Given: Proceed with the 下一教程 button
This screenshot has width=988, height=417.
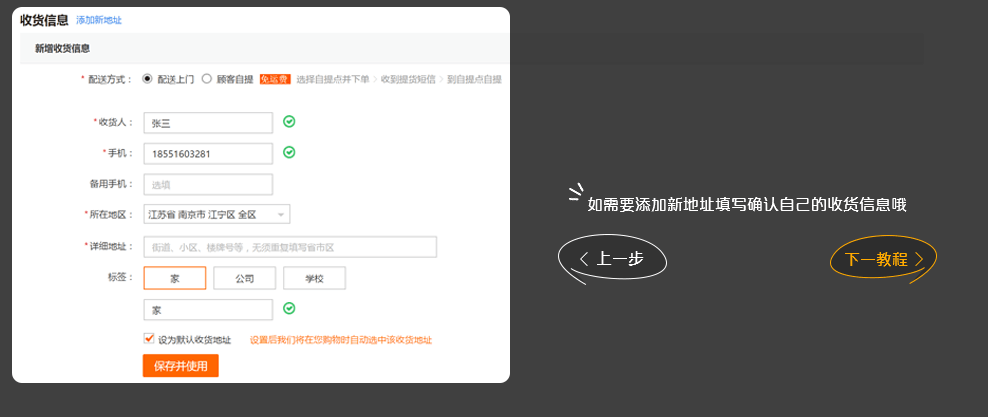Looking at the screenshot, I should (x=884, y=259).
